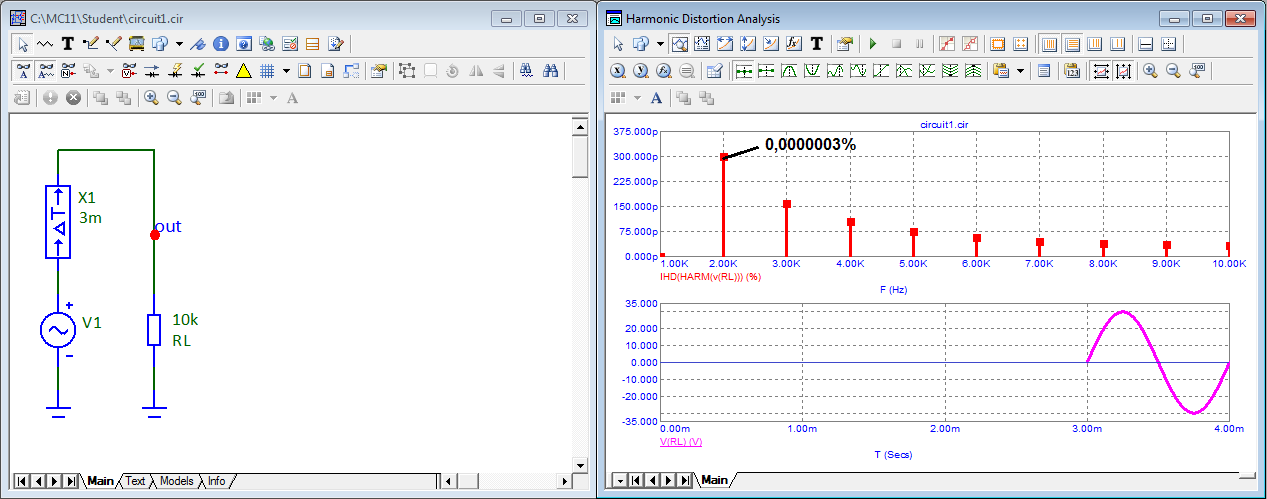Toggle Node Voltages display (glasses V icon)

(x=129, y=71)
